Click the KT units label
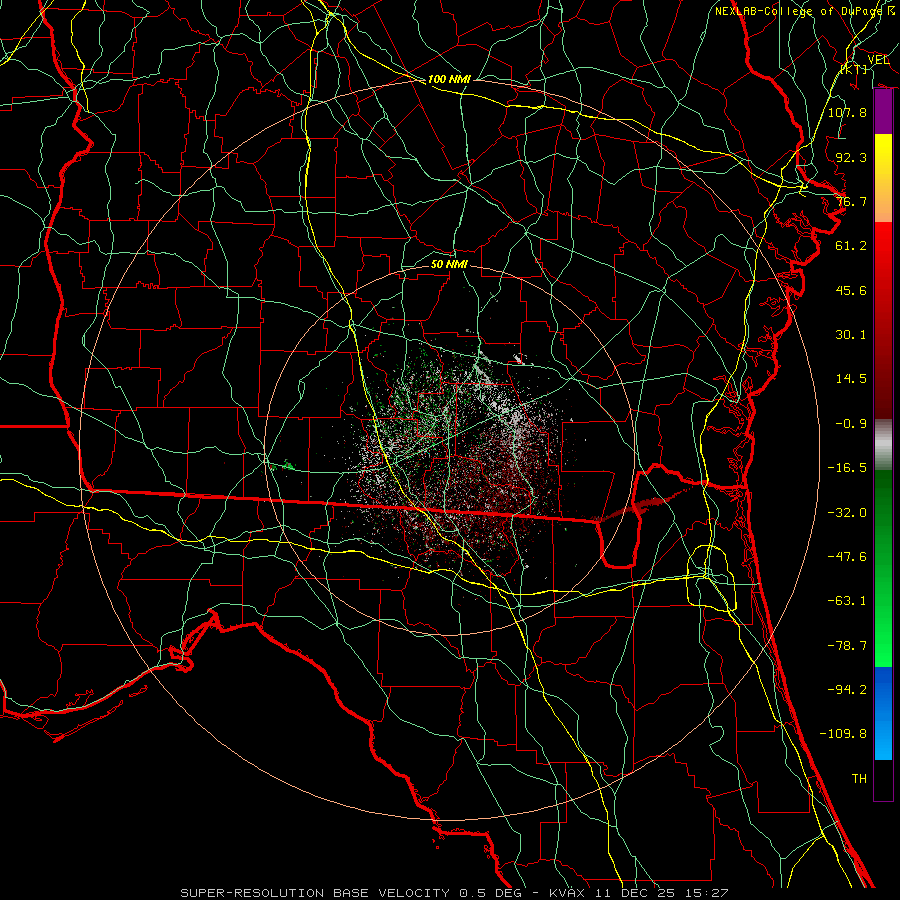This screenshot has width=900, height=900. point(854,69)
